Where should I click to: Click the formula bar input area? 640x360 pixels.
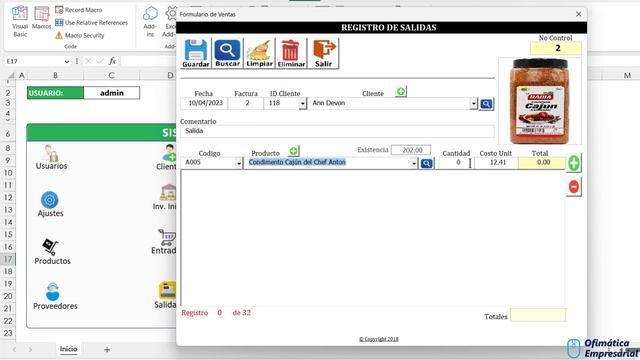(149, 61)
